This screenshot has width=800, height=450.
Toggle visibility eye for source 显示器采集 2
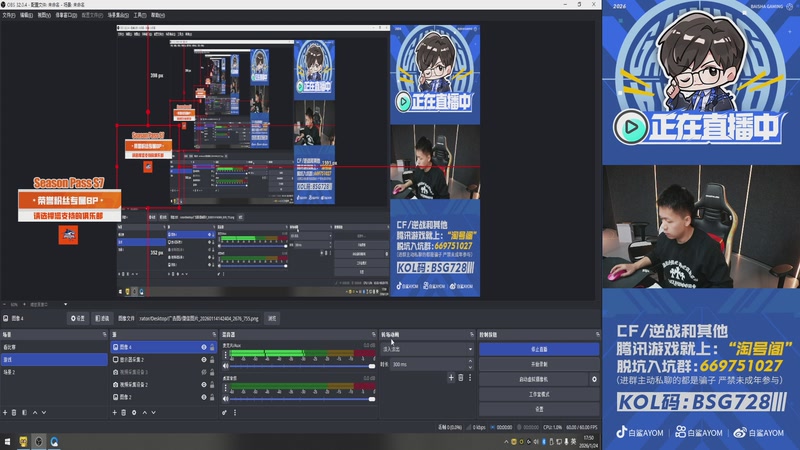coord(204,360)
